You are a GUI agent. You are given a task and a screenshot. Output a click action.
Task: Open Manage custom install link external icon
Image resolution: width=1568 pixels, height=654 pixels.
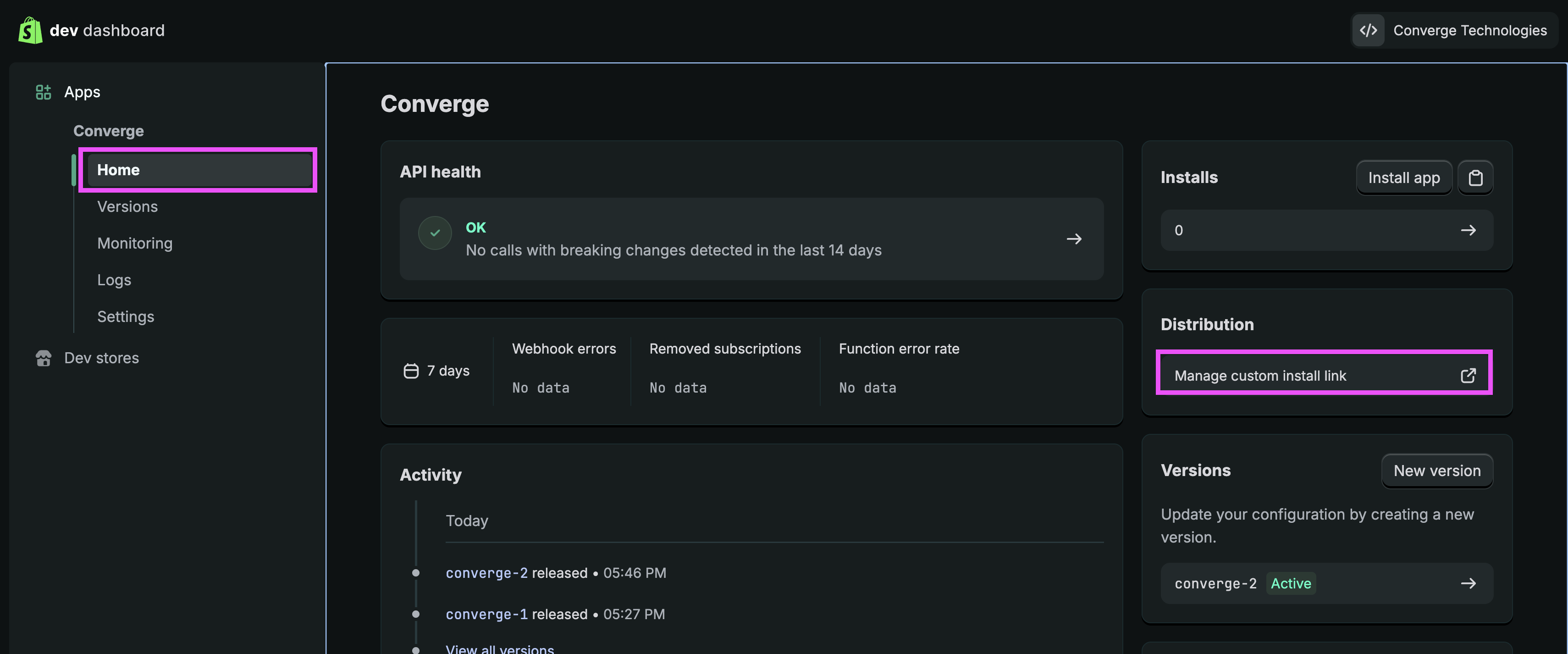(1469, 375)
